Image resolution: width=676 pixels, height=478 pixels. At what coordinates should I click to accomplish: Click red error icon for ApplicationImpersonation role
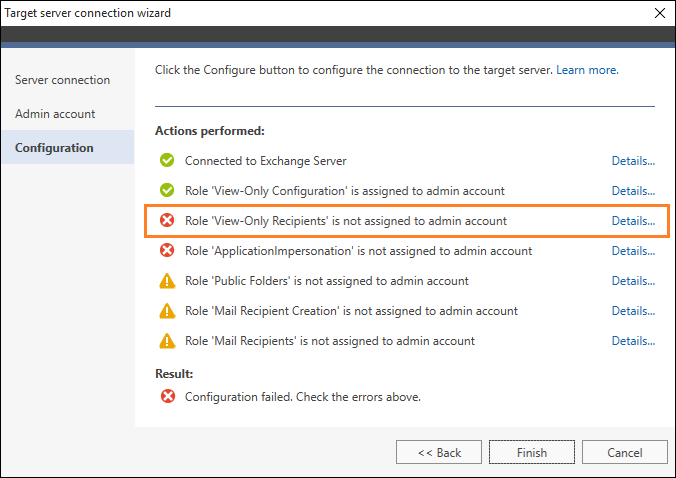[x=167, y=250]
